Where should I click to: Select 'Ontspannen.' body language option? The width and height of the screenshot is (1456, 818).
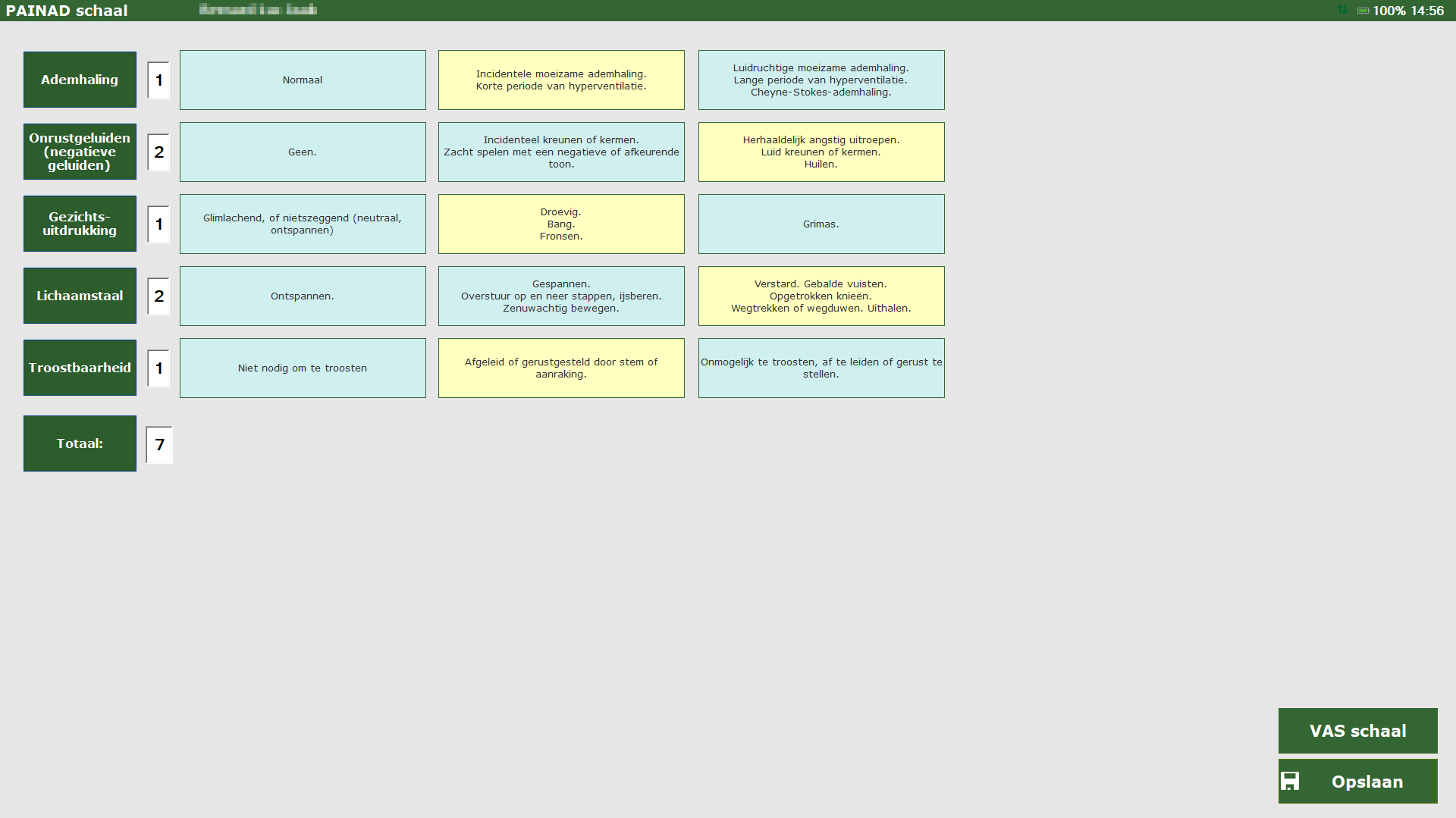coord(303,296)
